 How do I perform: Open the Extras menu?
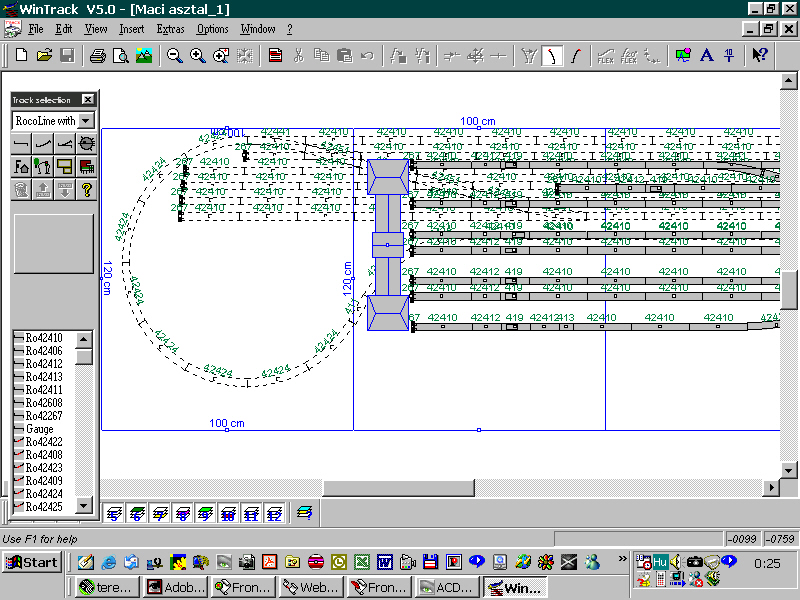[170, 29]
